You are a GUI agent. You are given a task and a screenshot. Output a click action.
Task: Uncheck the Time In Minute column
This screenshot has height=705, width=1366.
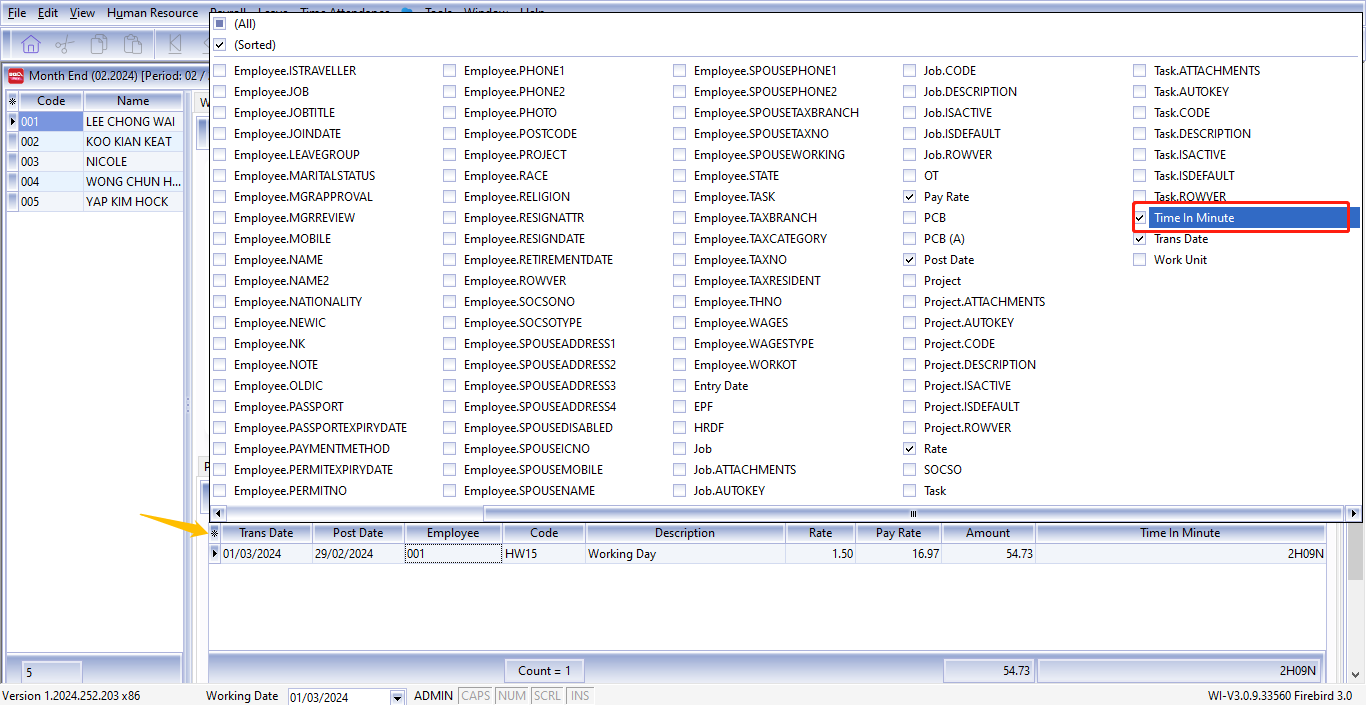pyautogui.click(x=1140, y=218)
